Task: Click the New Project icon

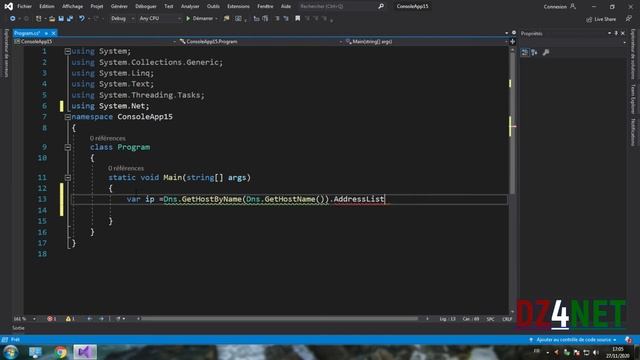Action: (38, 19)
